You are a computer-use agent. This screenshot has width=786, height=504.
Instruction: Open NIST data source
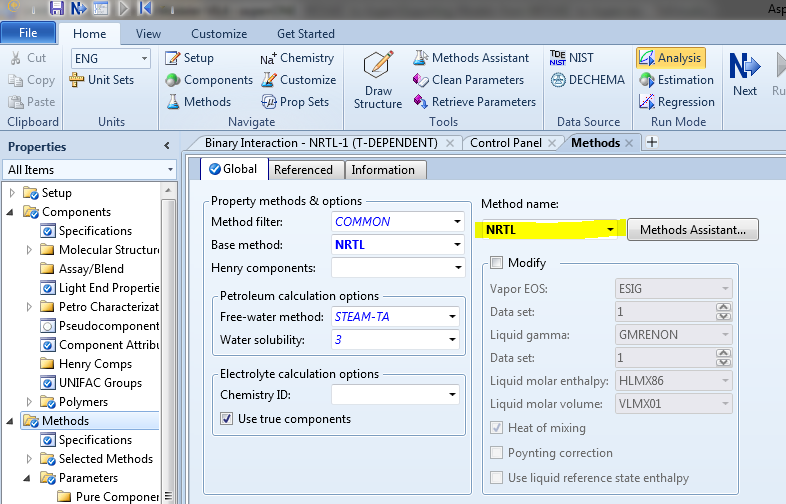(571, 58)
